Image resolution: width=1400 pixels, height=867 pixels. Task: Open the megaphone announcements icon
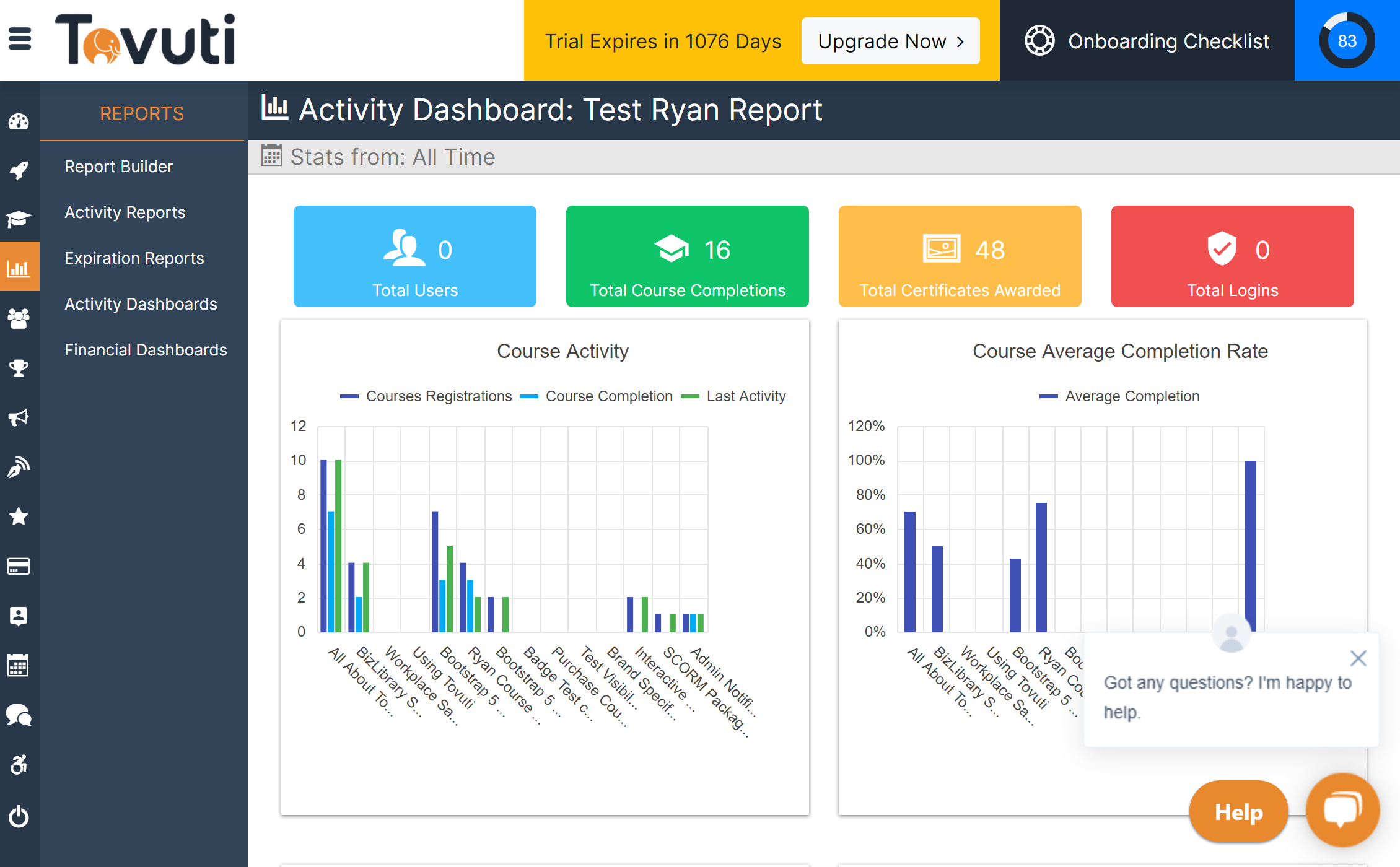coord(19,417)
